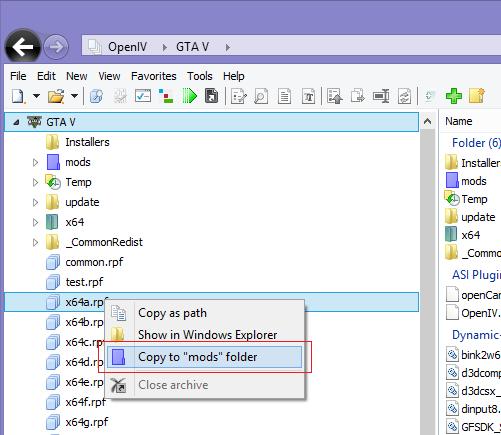Choose Show in Windows Explorer
501x435 pixels.
204,335
